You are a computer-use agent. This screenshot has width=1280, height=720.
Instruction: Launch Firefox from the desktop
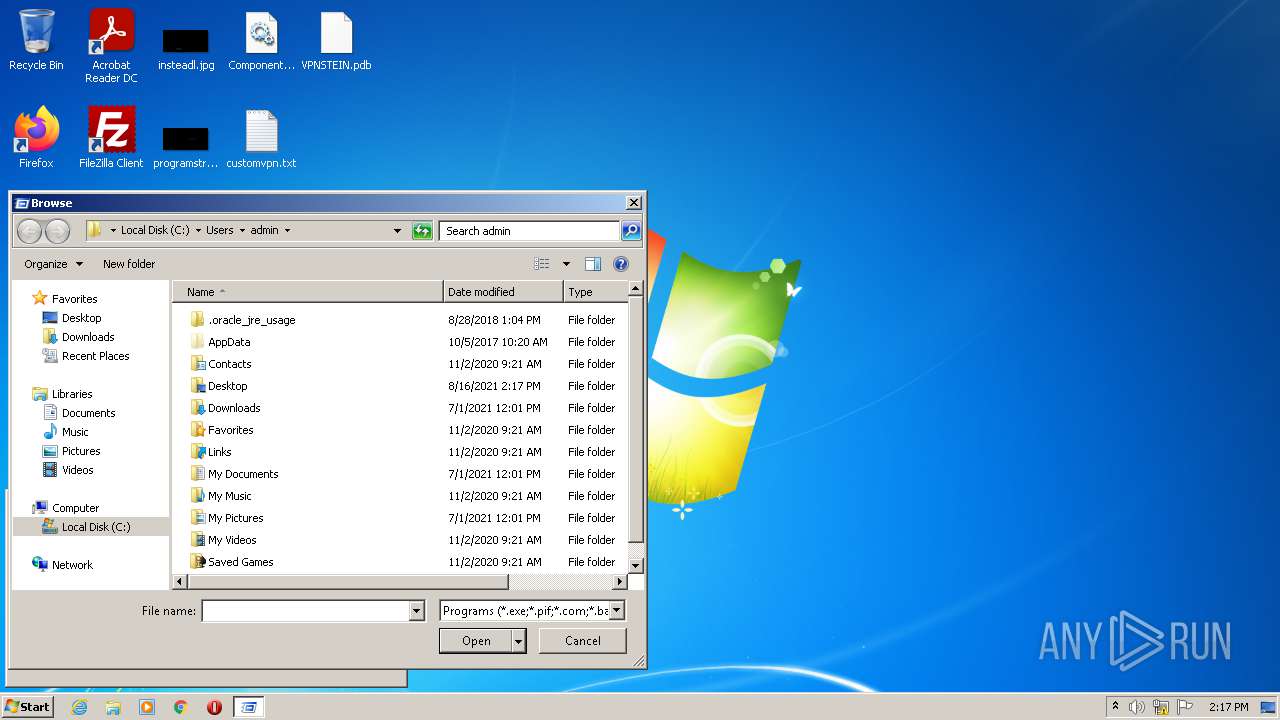coord(36,138)
